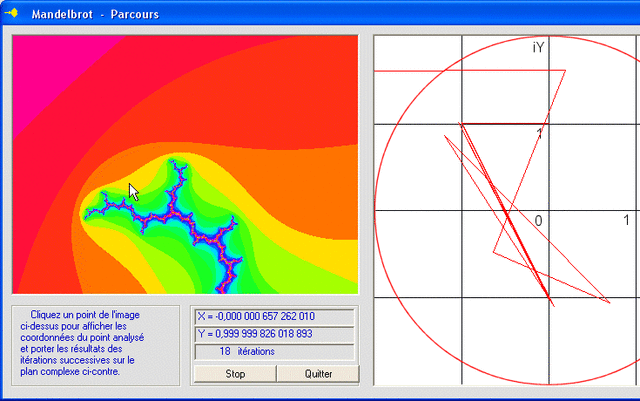Select the X coordinate value field
The image size is (640, 401).
click(275, 316)
